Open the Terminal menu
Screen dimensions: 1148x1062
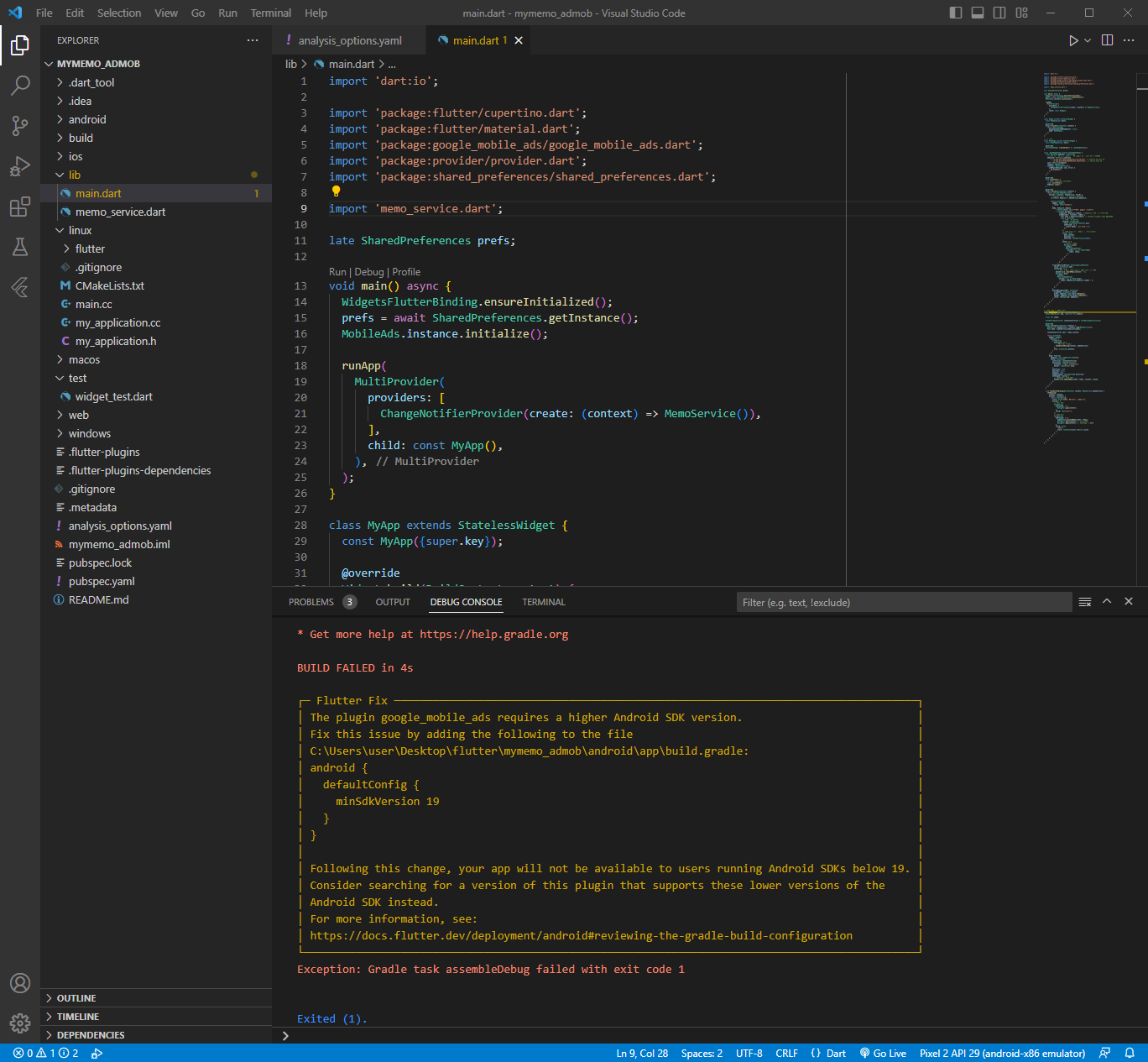(271, 13)
